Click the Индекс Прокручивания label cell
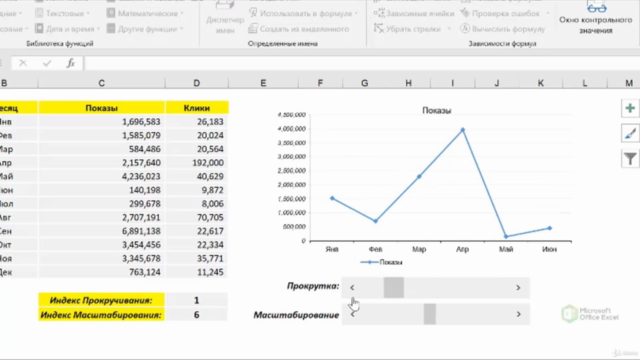Screen dimensions: 640x360 click(102, 300)
